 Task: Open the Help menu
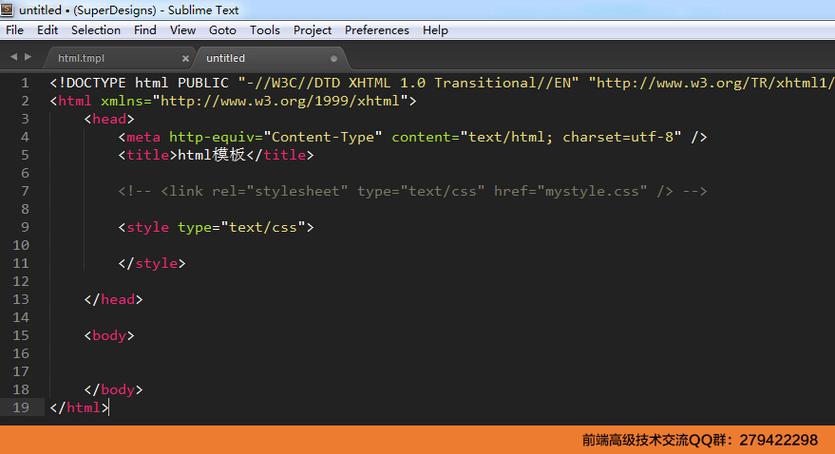(x=435, y=30)
